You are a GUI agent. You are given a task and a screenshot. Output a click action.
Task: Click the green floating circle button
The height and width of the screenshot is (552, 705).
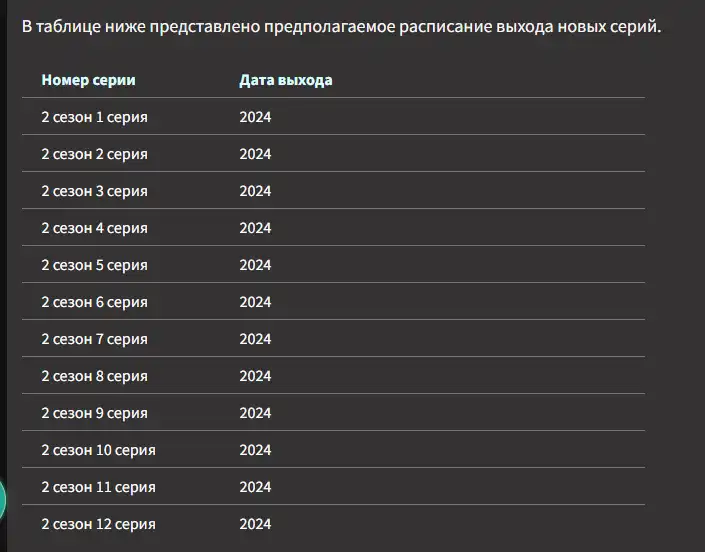coord(2,500)
